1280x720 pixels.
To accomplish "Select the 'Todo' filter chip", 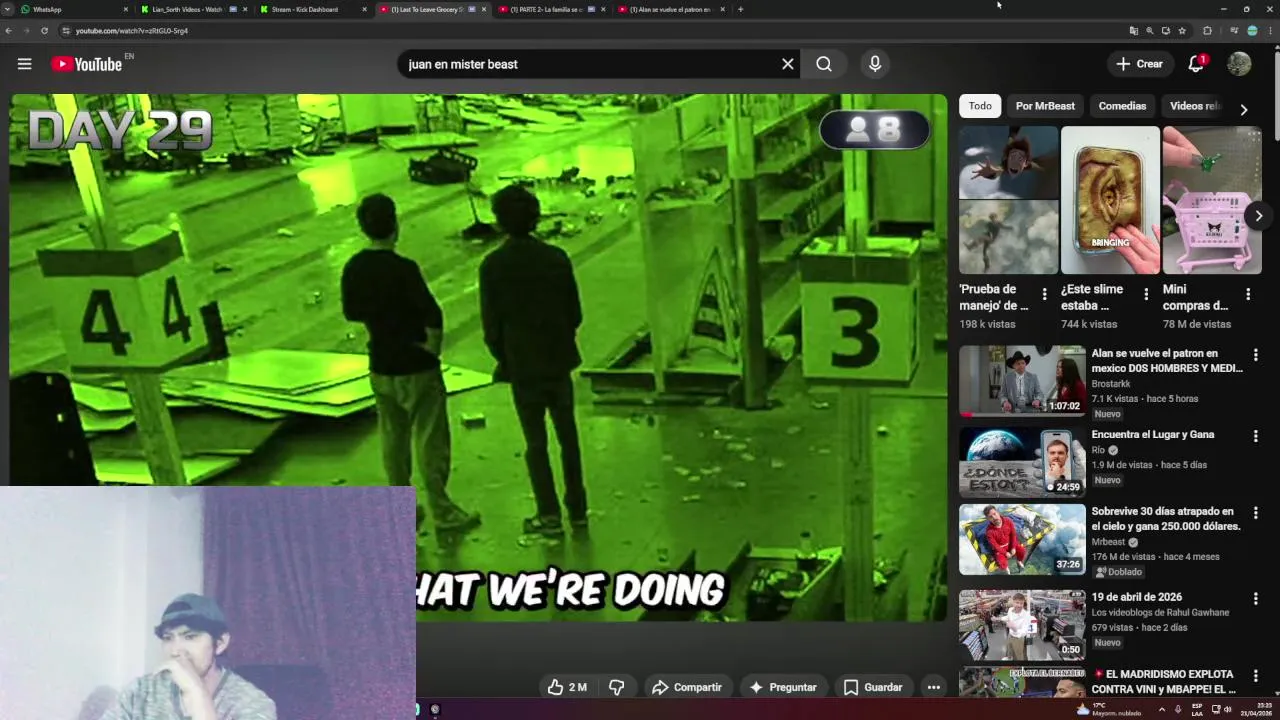I will (x=980, y=106).
